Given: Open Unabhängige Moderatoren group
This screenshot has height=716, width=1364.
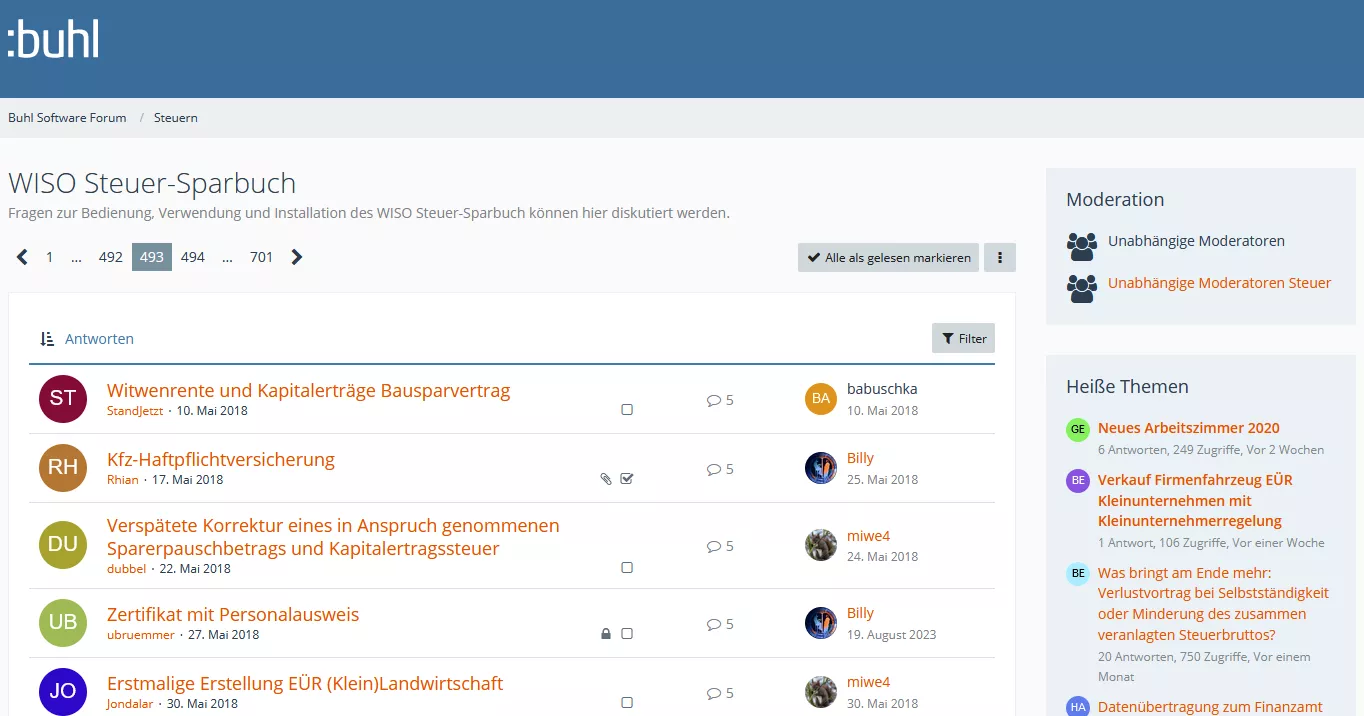Looking at the screenshot, I should [x=1196, y=241].
